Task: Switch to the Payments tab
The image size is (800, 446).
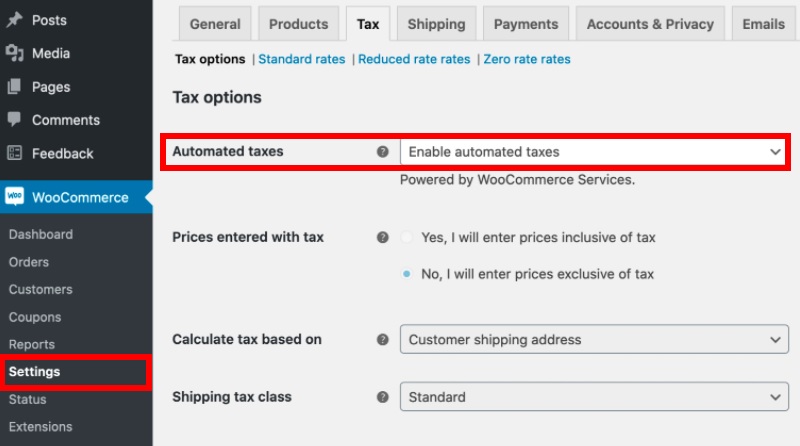Action: tap(526, 24)
